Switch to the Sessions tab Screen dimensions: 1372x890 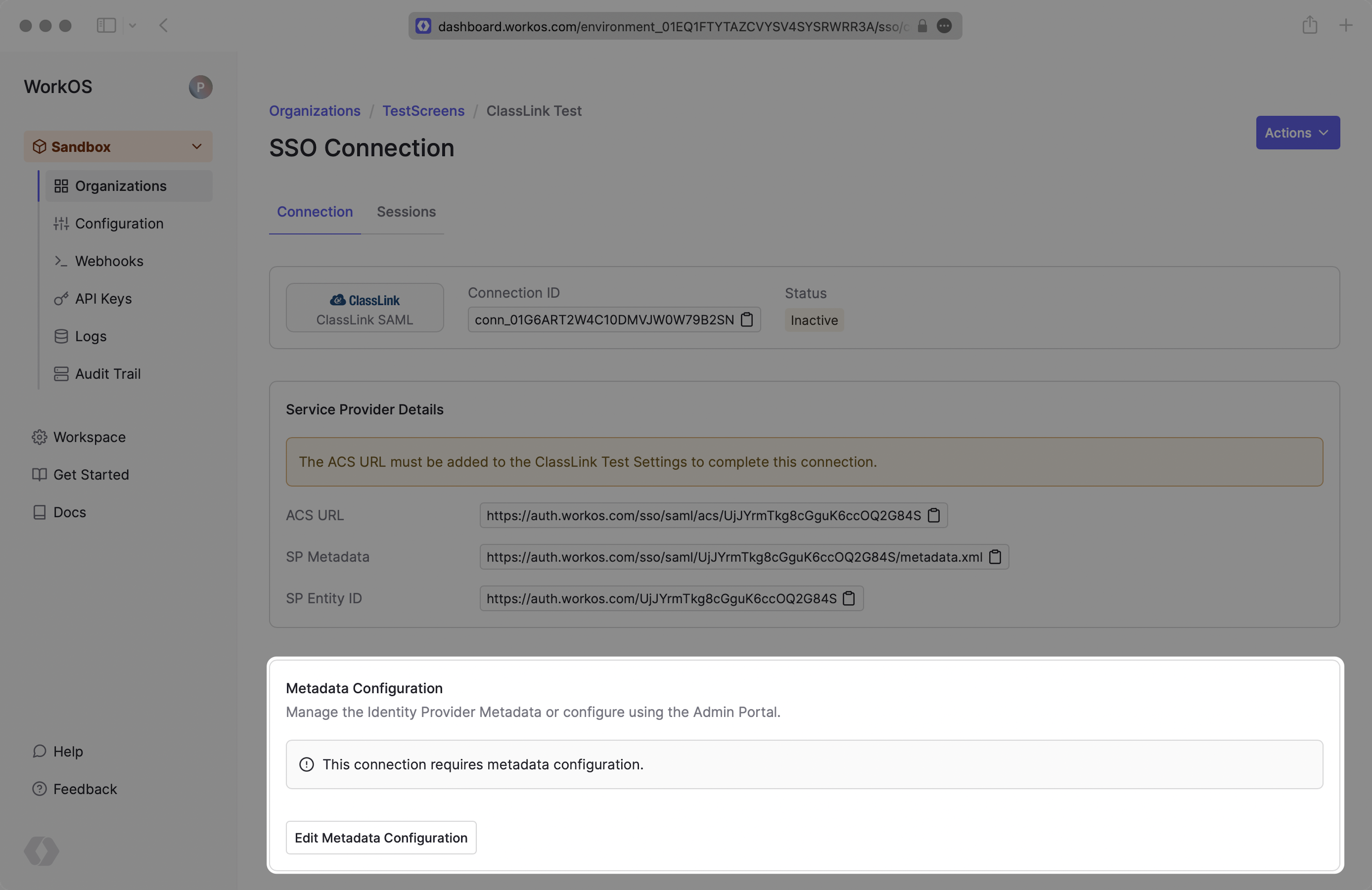click(406, 212)
